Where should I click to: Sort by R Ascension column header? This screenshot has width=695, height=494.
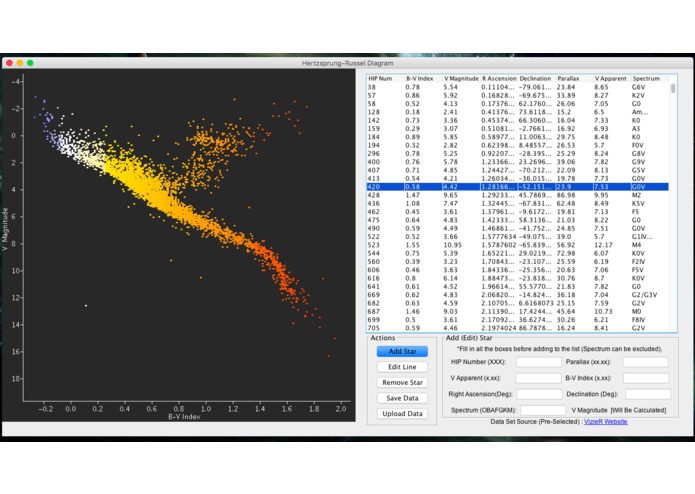coord(499,78)
